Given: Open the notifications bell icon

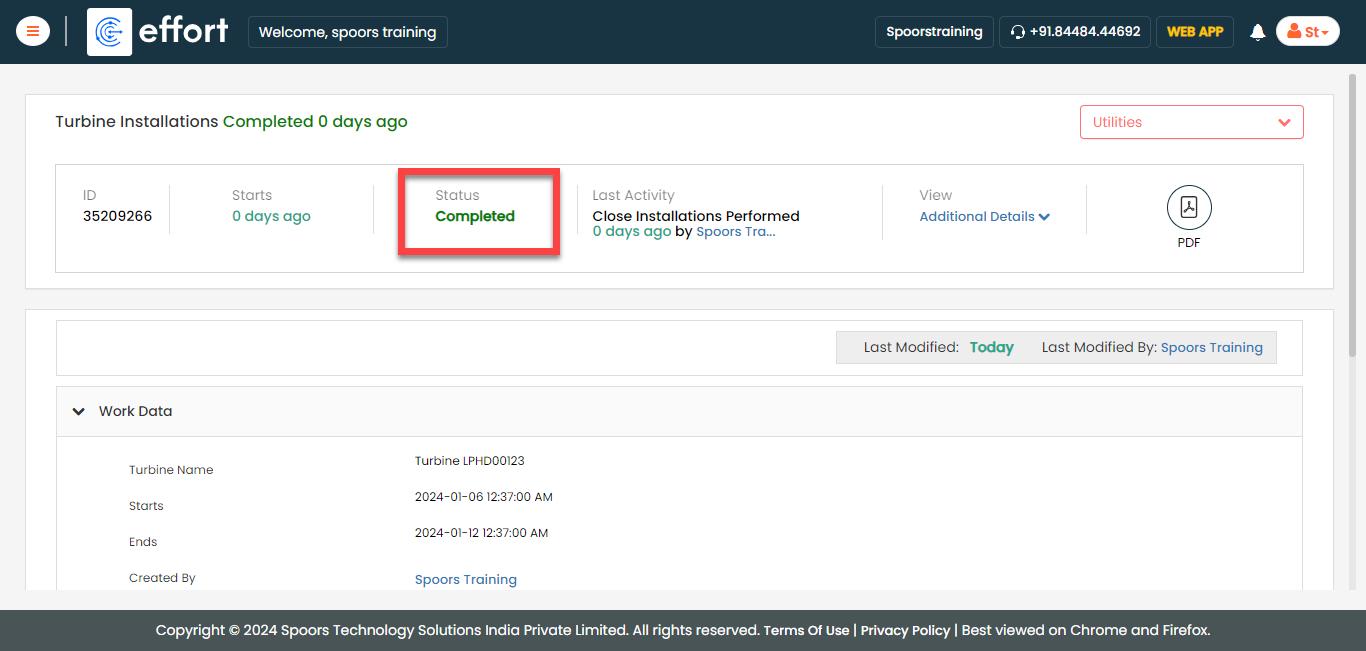Looking at the screenshot, I should click(1257, 32).
